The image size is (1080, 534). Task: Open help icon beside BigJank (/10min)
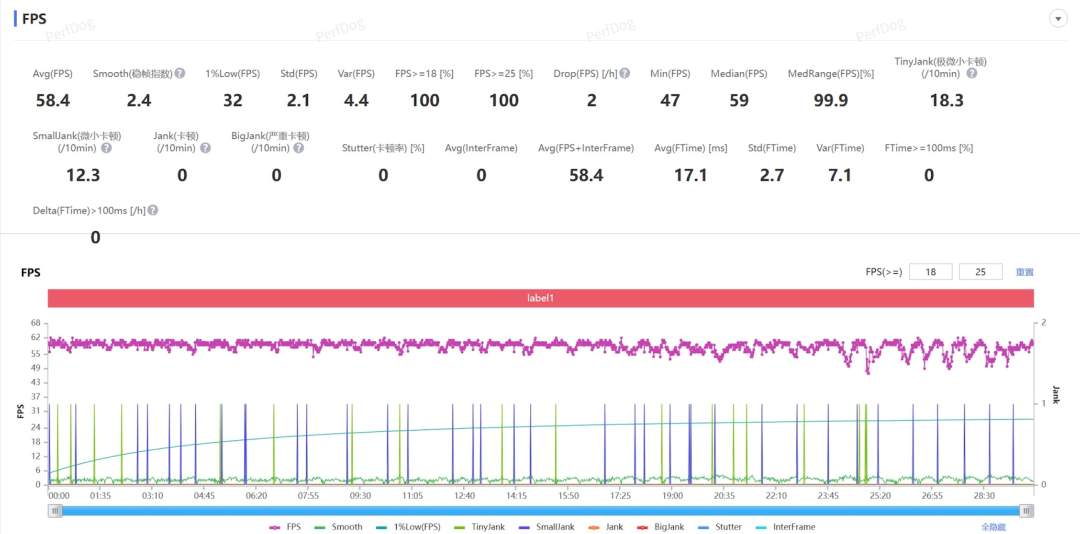(300, 147)
